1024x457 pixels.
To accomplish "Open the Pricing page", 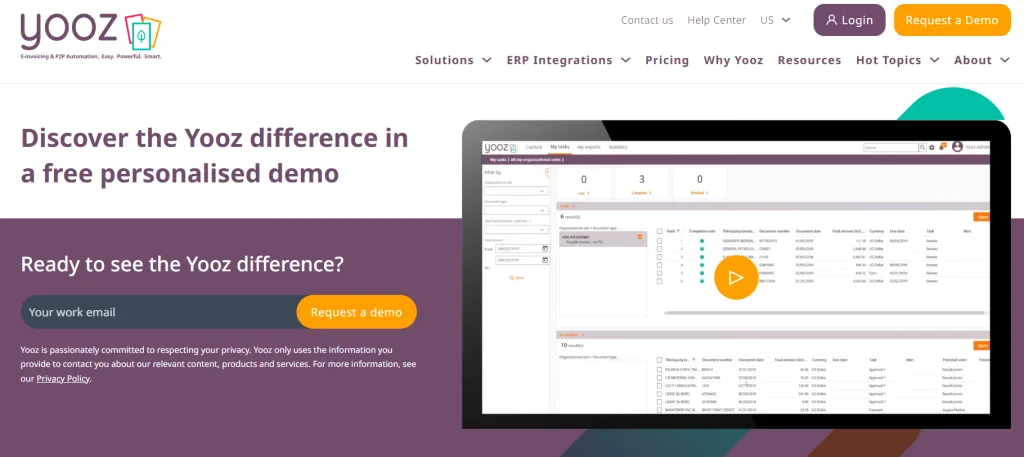I will [667, 60].
